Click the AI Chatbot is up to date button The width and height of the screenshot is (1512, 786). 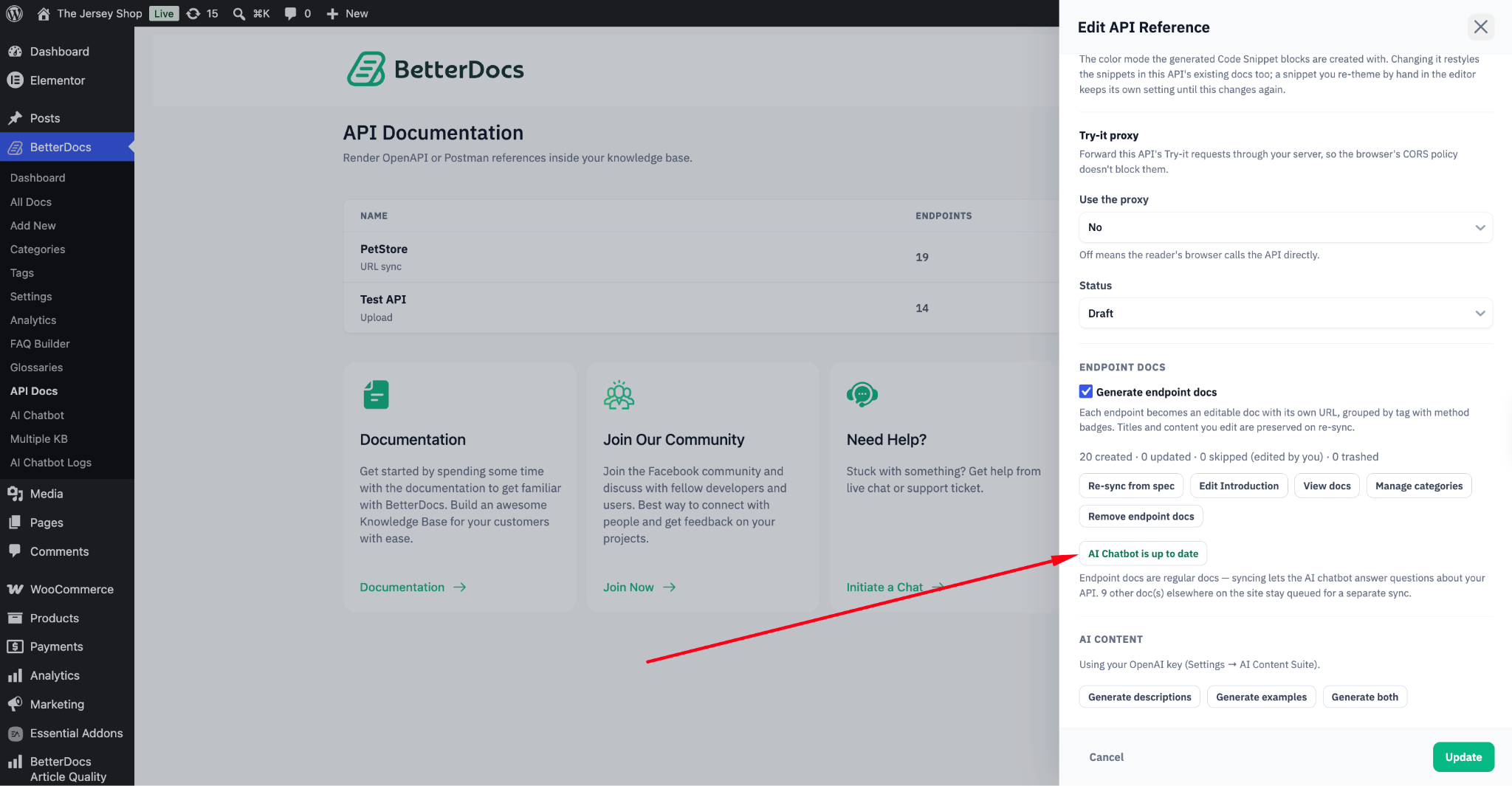(x=1143, y=554)
